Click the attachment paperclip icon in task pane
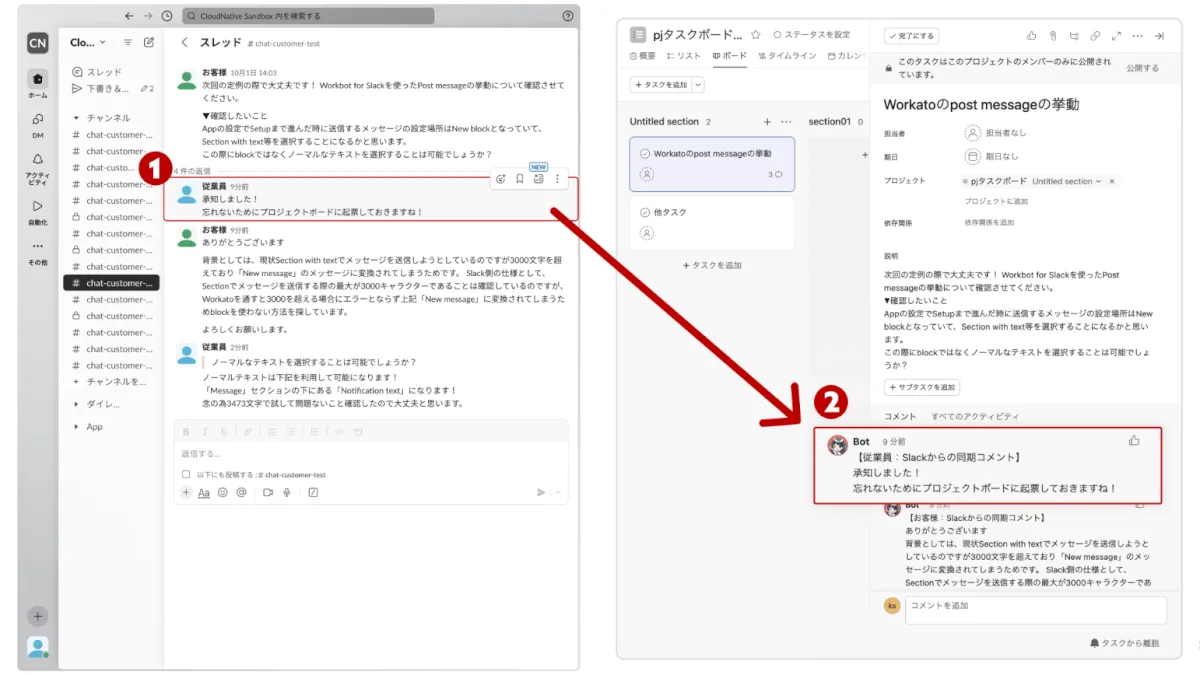Image resolution: width=1200 pixels, height=675 pixels. 1053,36
